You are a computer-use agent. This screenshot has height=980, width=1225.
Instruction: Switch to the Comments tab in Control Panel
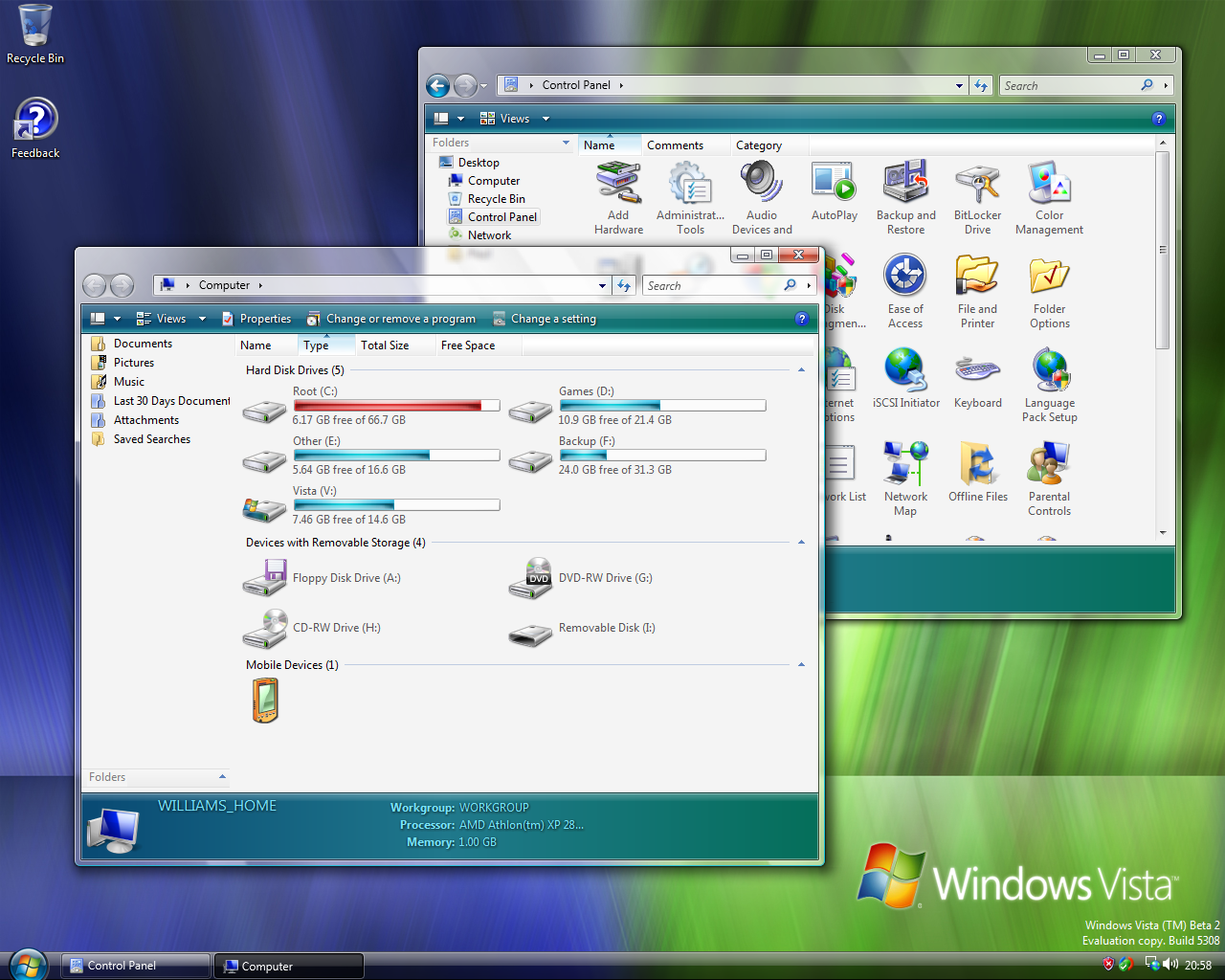tap(678, 145)
